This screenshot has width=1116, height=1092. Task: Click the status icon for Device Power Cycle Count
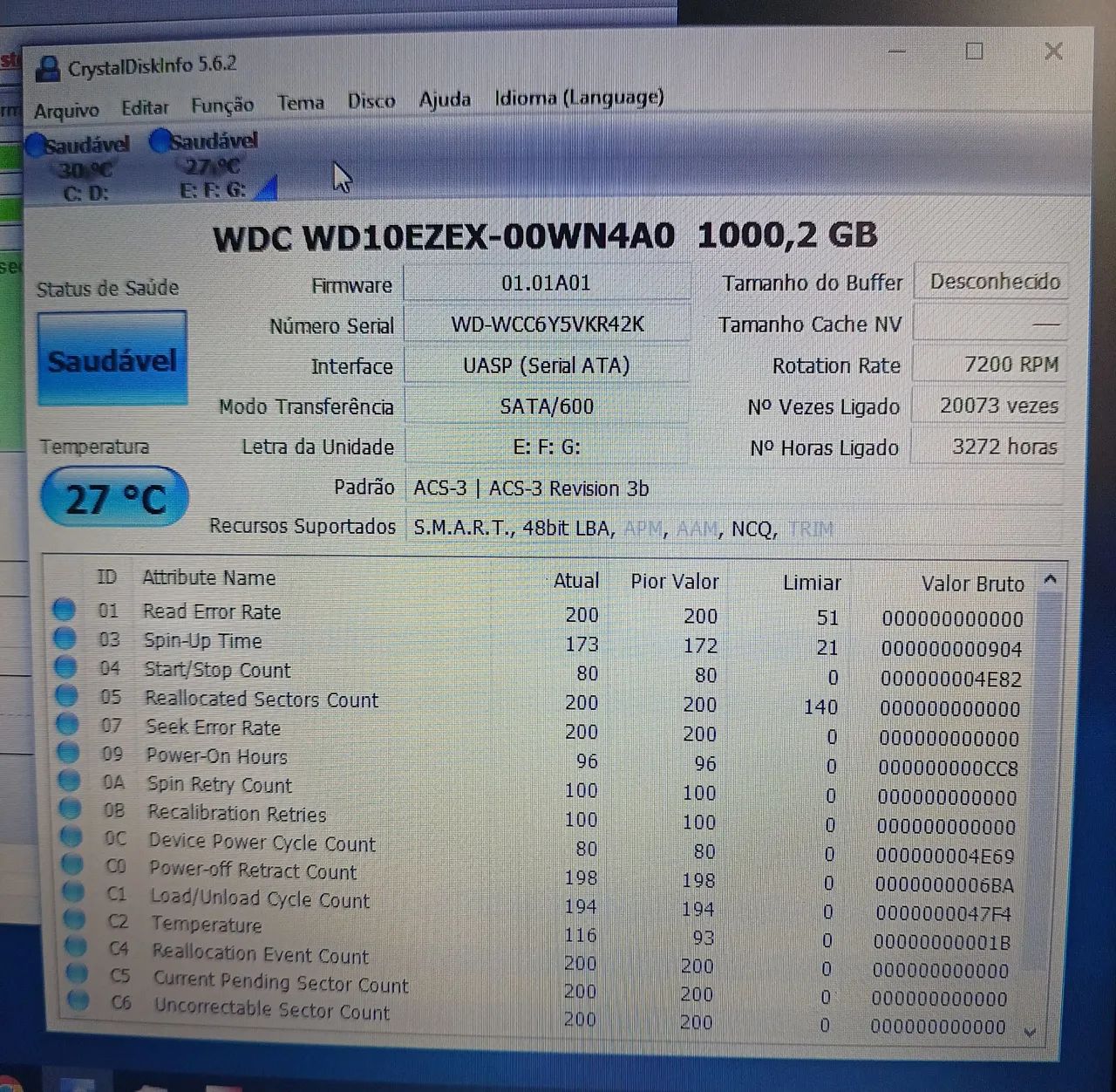(x=71, y=836)
